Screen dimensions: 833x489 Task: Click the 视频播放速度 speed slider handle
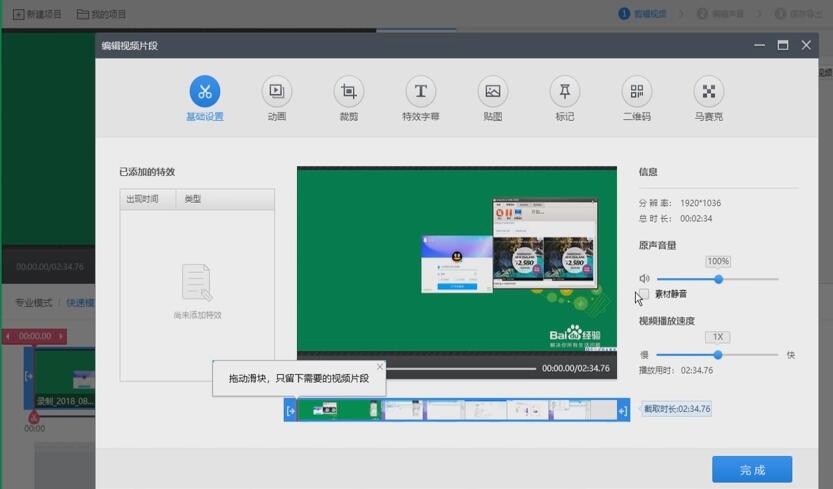pos(718,355)
